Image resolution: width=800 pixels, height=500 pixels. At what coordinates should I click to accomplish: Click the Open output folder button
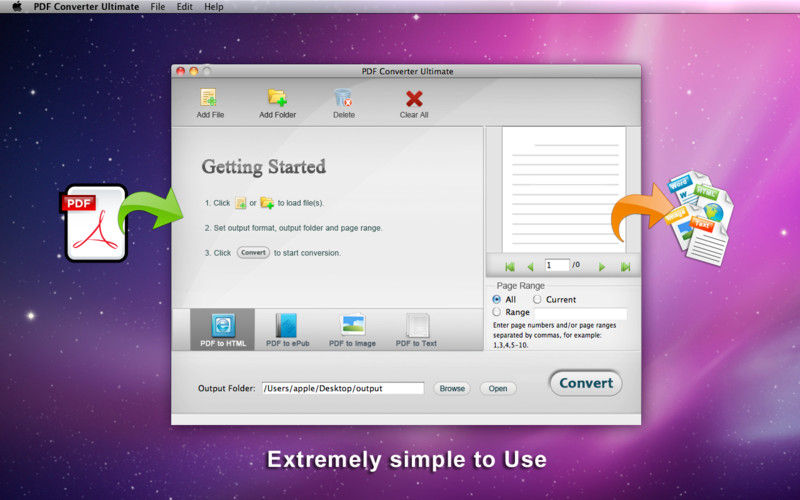click(x=498, y=388)
